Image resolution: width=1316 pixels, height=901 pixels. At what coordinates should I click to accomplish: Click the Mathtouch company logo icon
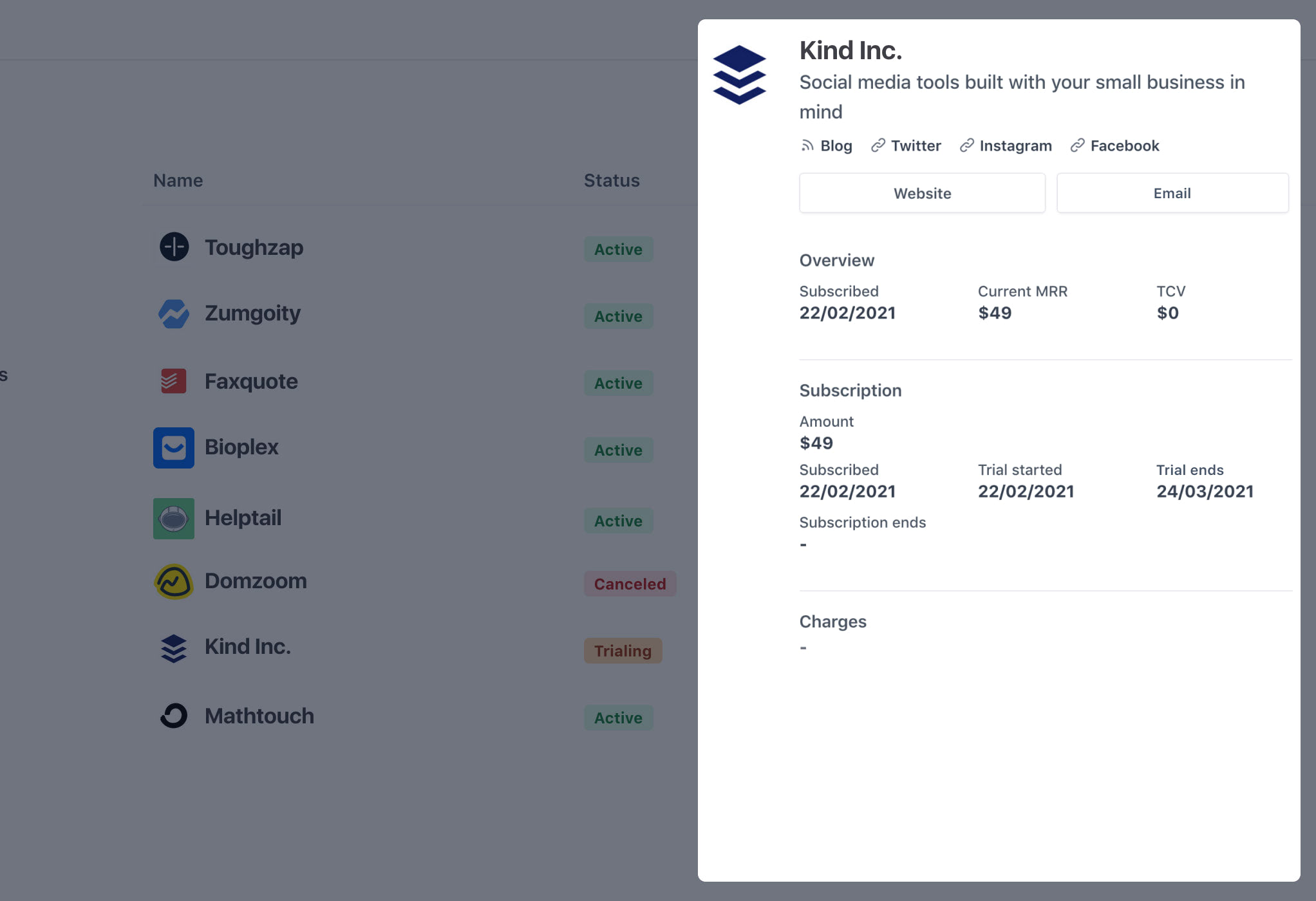[x=174, y=716]
